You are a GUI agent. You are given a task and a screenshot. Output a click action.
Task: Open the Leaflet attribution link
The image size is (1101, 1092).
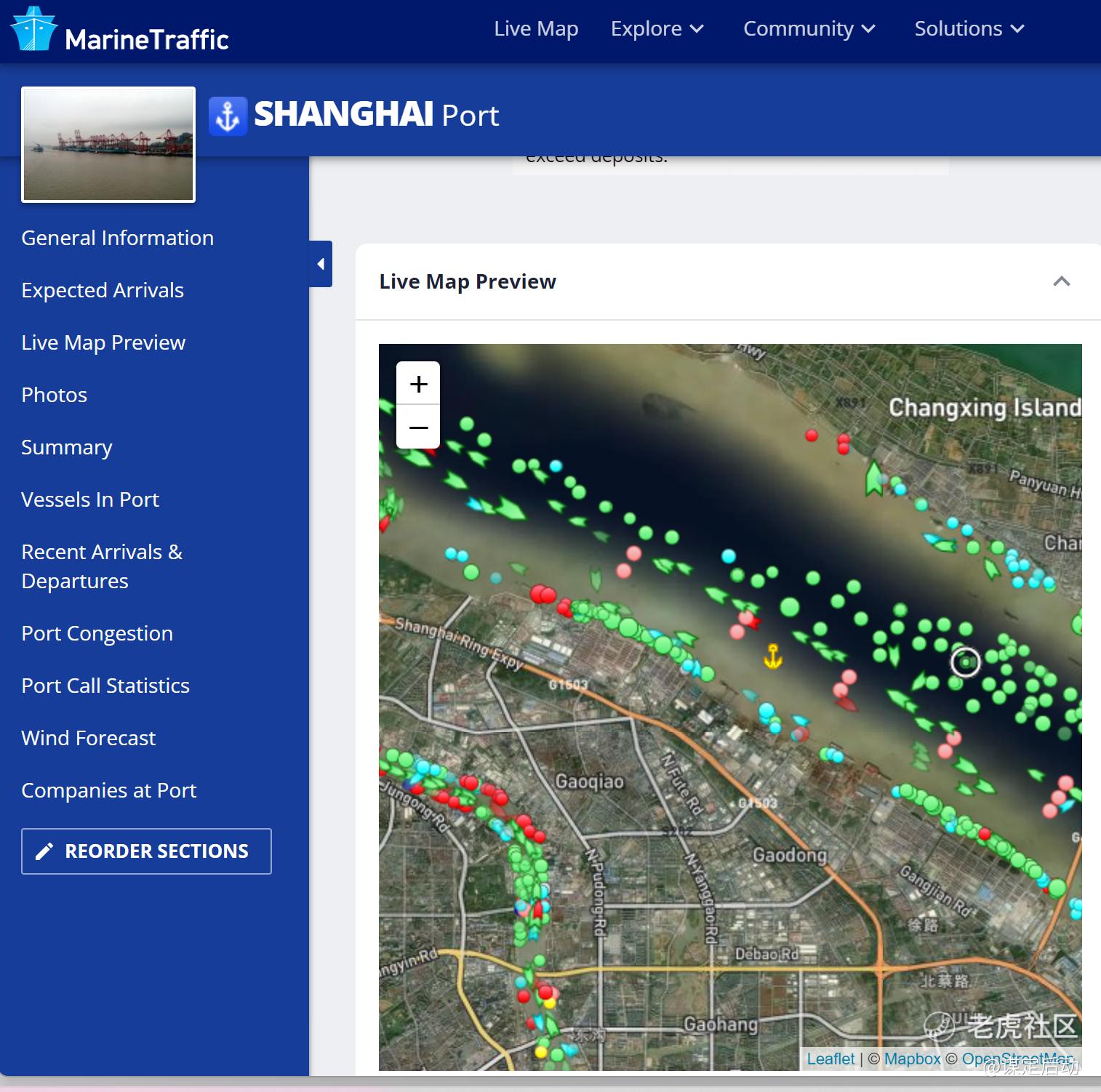click(830, 1059)
